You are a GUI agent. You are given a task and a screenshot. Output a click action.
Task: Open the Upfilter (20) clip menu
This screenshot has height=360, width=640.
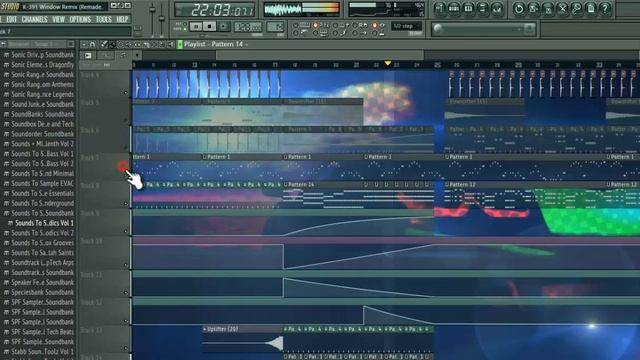click(205, 329)
